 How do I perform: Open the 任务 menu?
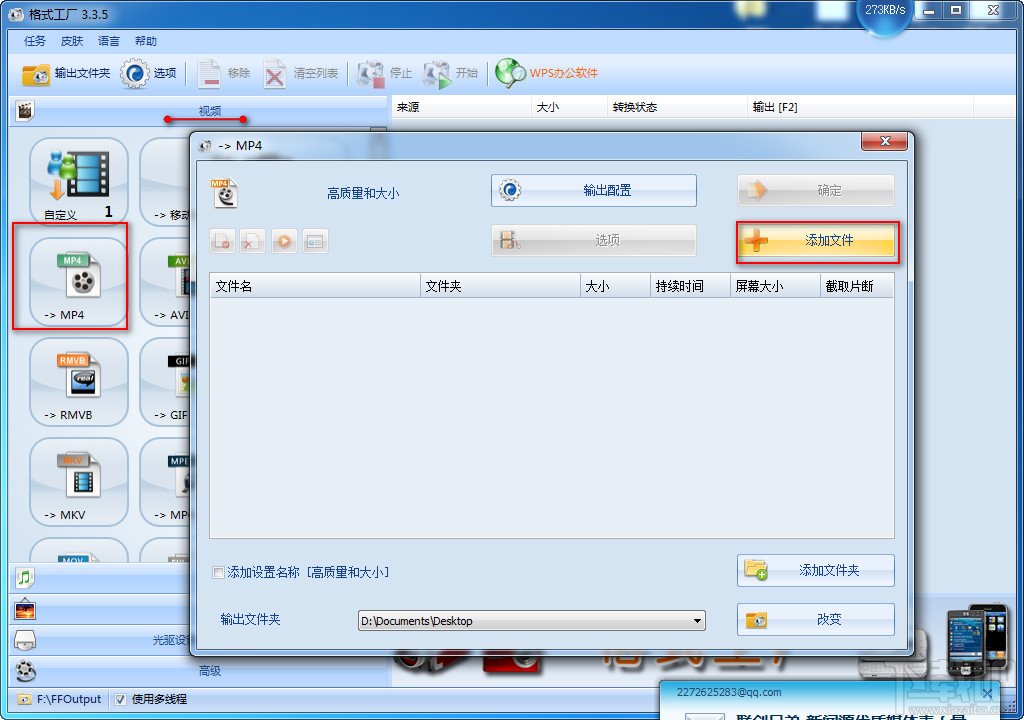[33, 40]
